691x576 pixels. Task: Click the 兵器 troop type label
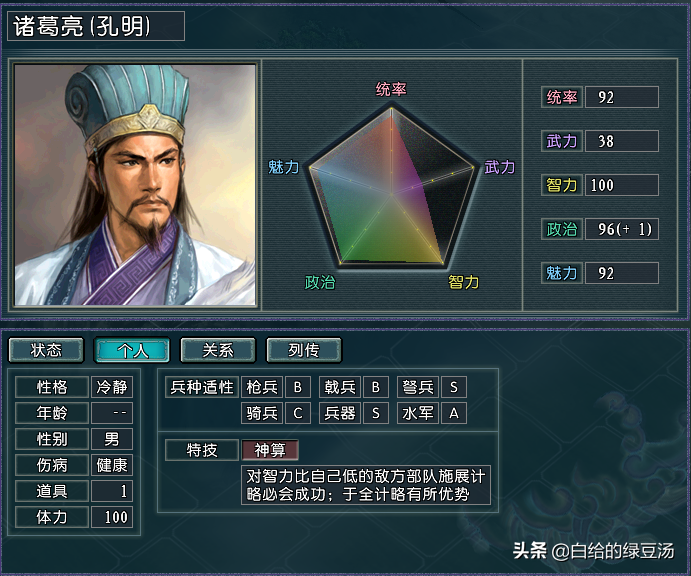tap(341, 412)
